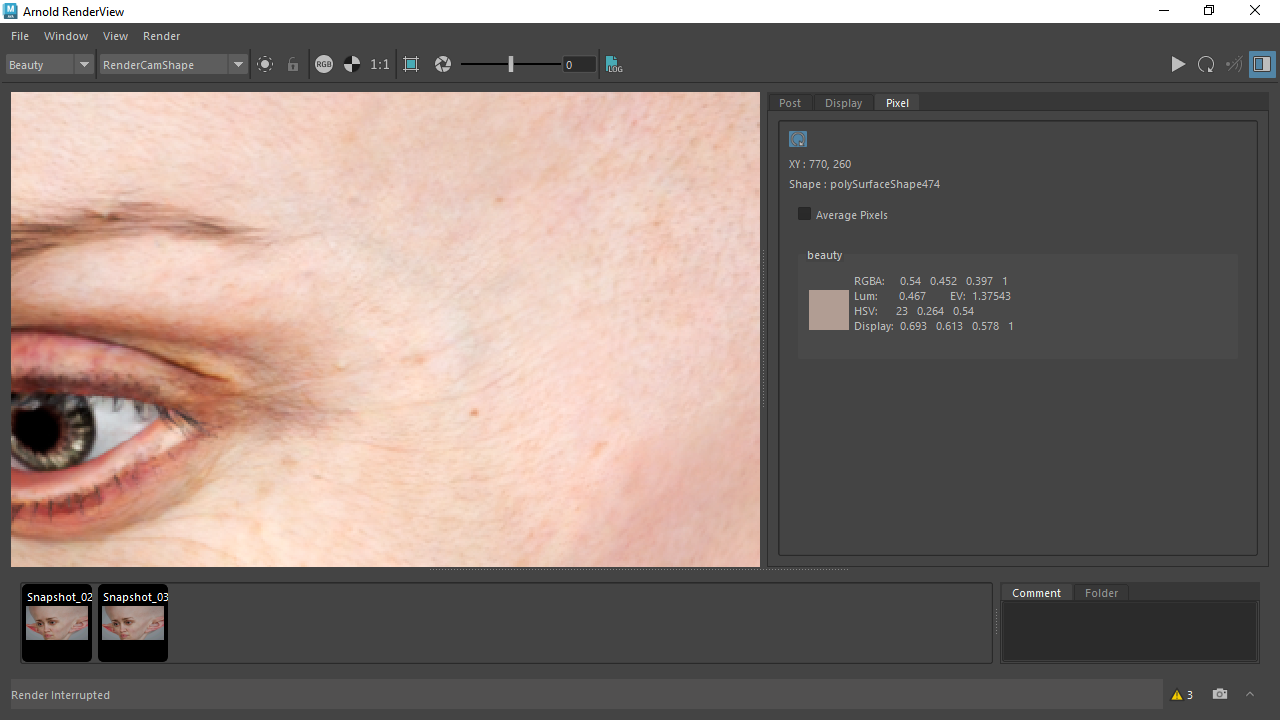Expand the snapshot panel with up chevron
This screenshot has height=720, width=1280.
(1250, 694)
